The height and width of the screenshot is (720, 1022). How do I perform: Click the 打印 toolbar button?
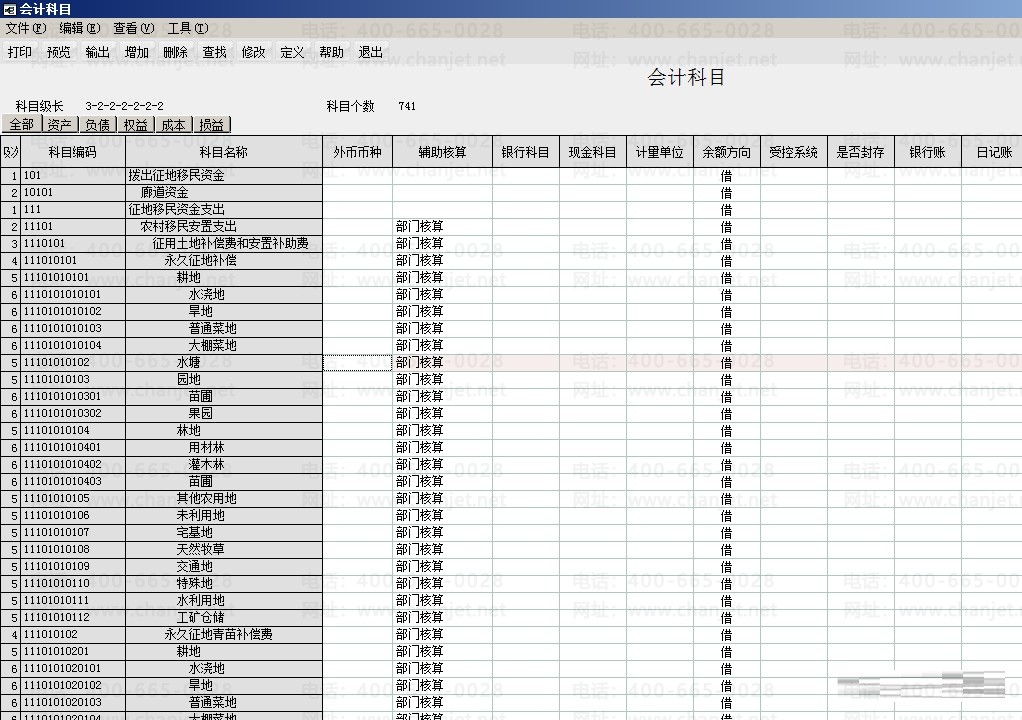(20, 52)
